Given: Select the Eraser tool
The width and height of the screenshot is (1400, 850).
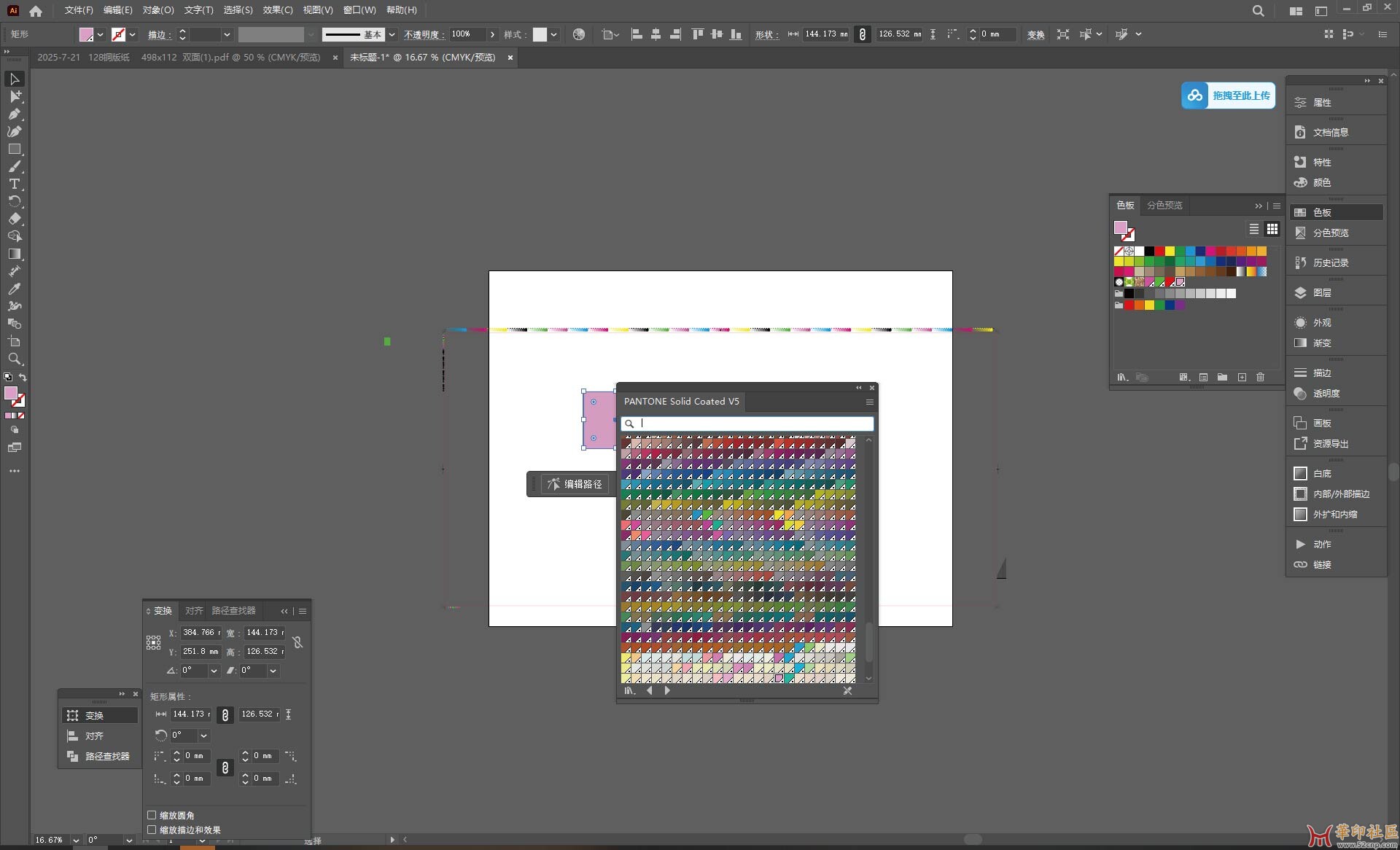Looking at the screenshot, I should (15, 219).
